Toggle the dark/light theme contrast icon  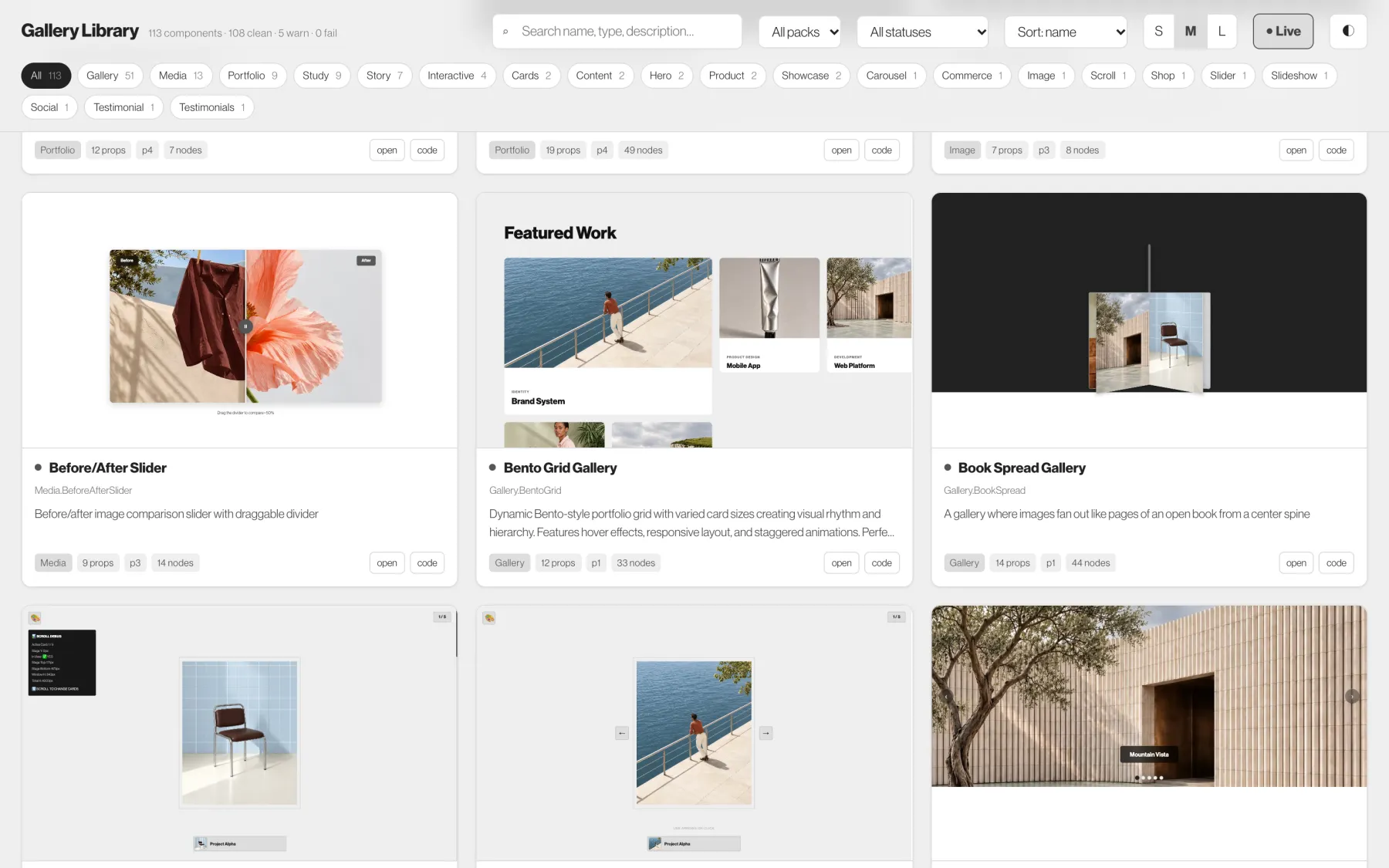pos(1348,31)
